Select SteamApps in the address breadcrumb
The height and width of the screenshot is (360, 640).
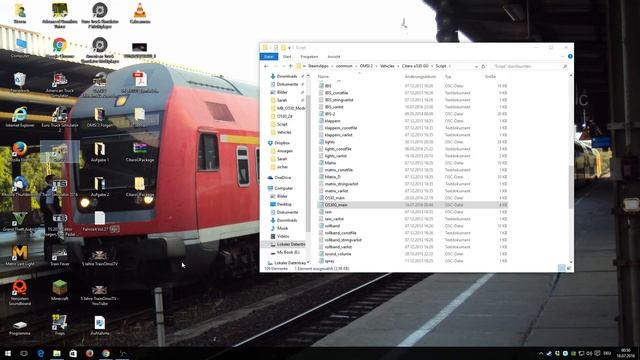(318, 66)
